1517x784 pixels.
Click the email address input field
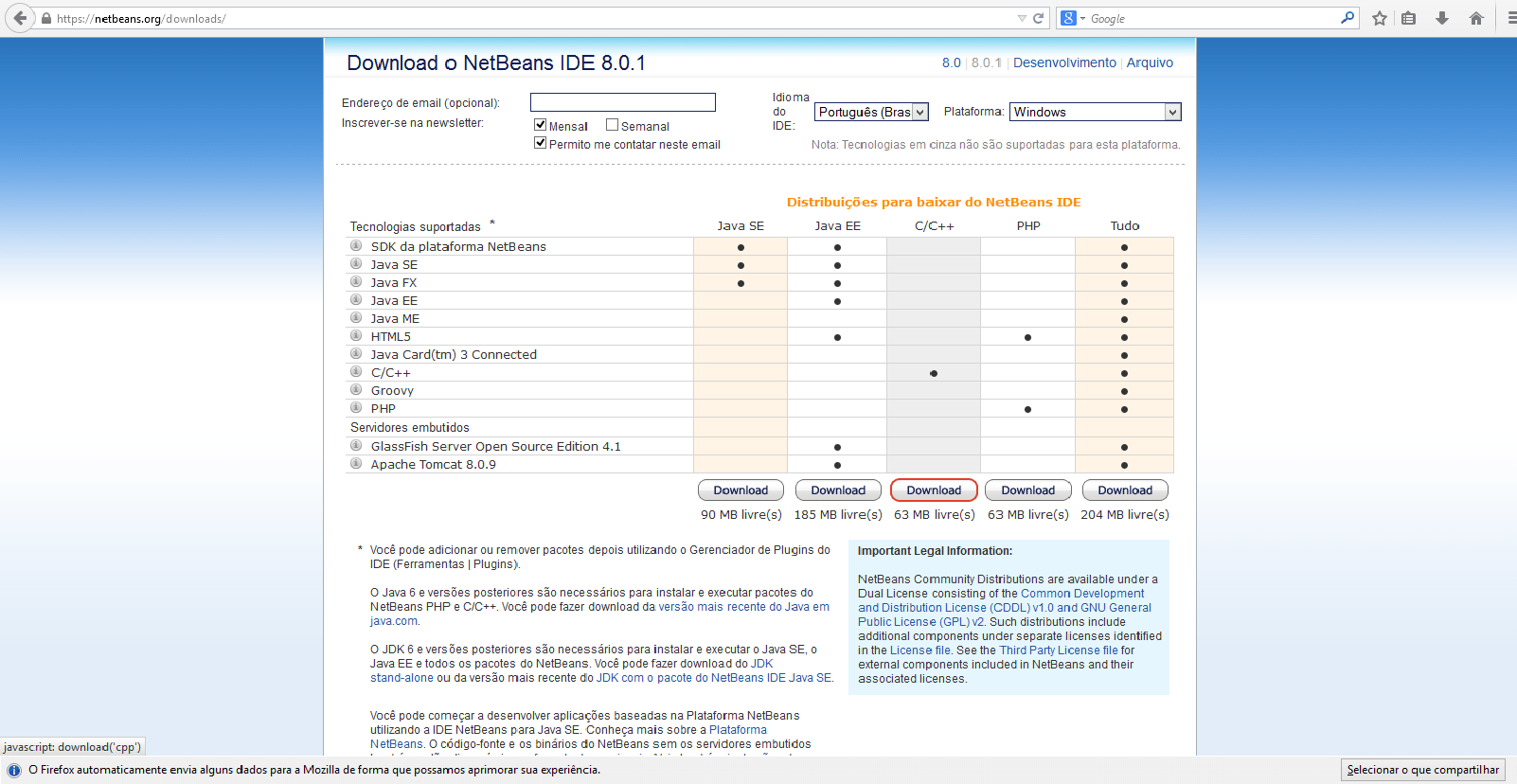point(623,102)
